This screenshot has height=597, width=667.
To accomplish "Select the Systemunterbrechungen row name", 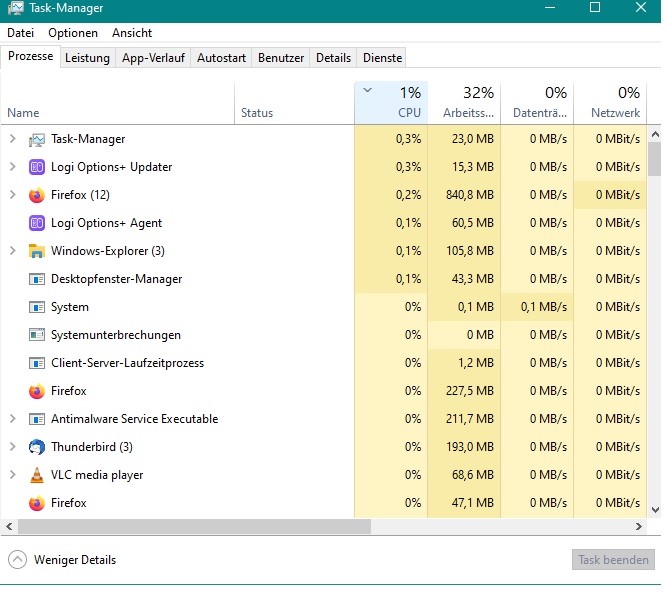I will point(116,335).
